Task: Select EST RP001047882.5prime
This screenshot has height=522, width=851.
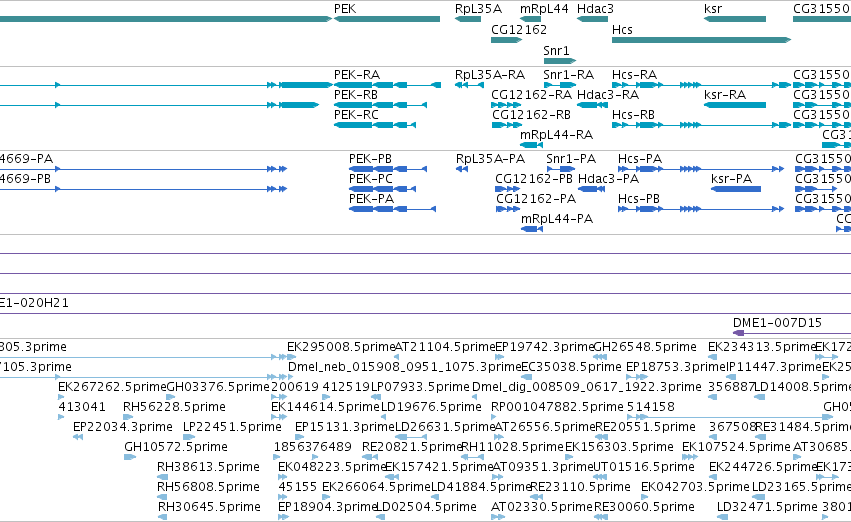Action: point(493,417)
